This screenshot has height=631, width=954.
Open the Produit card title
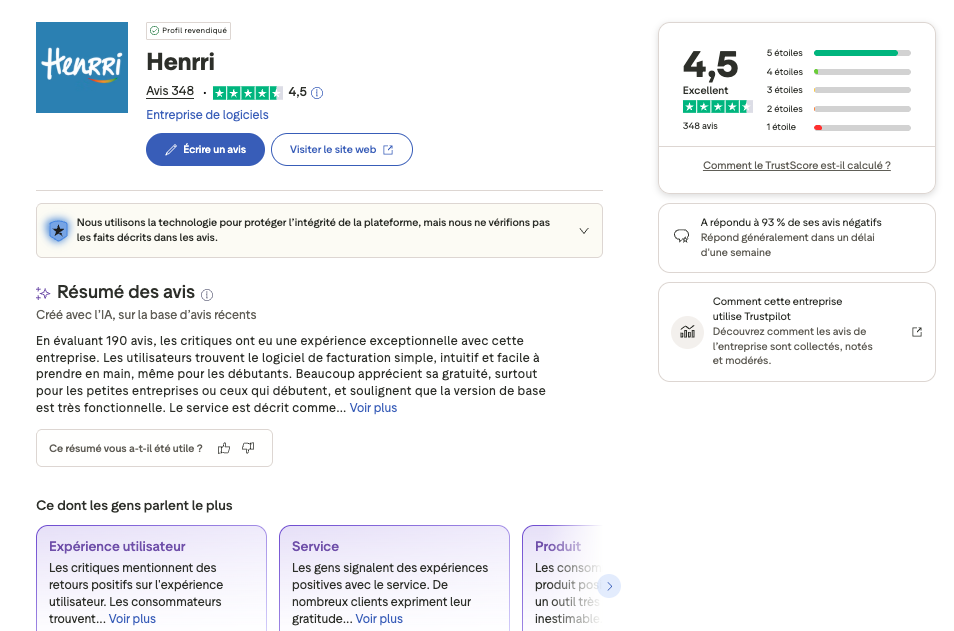[x=558, y=546]
